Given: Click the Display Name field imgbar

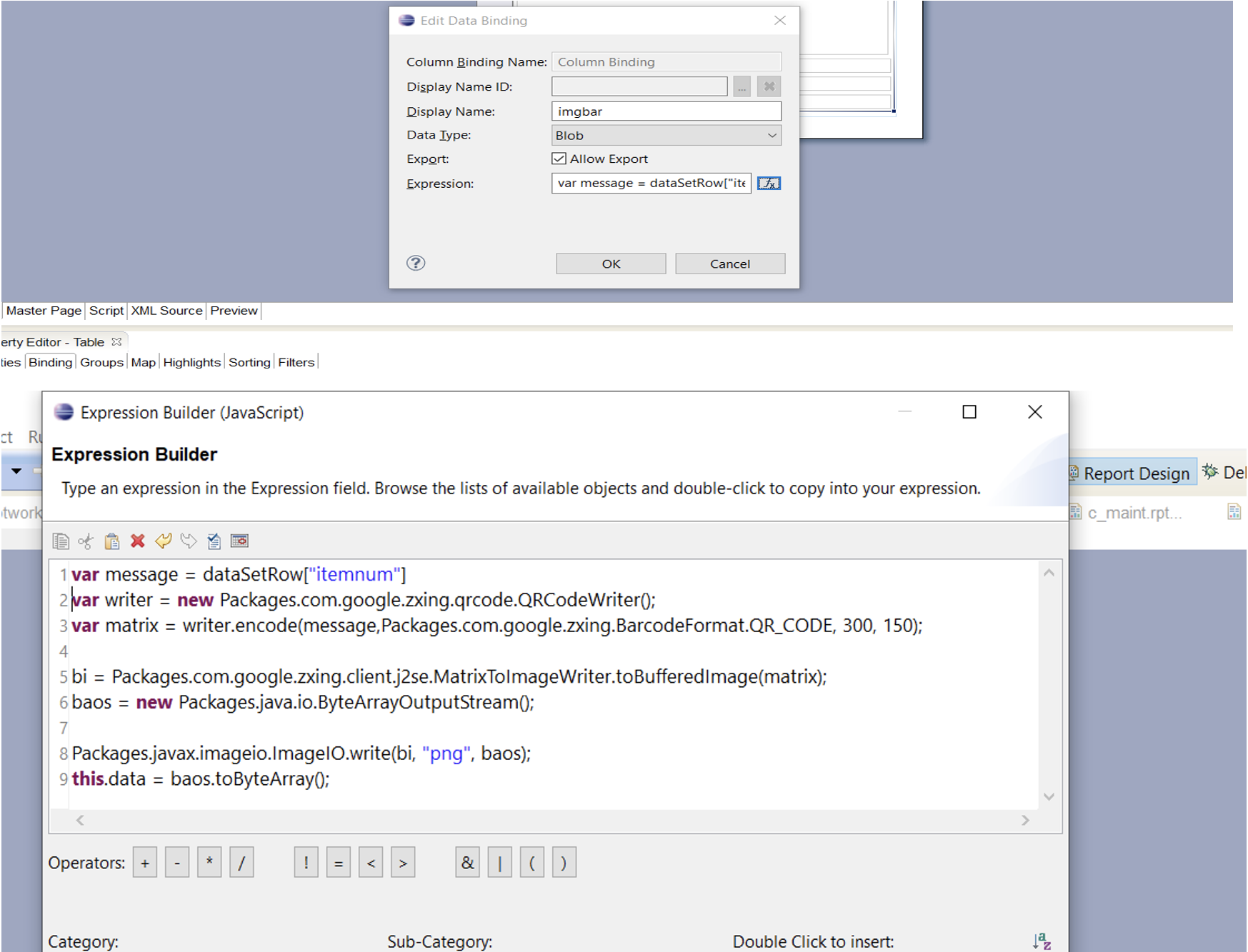Looking at the screenshot, I should pos(667,111).
